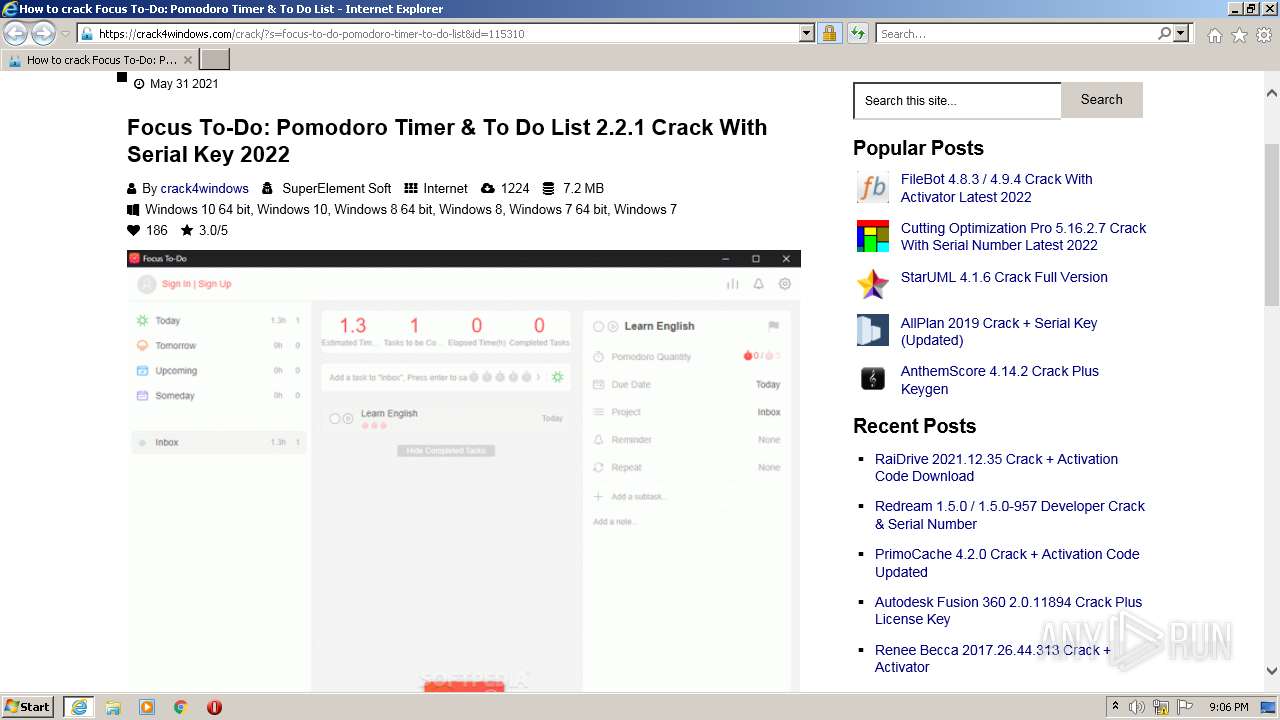Image resolution: width=1280 pixels, height=720 pixels.
Task: Click the 9:06 PM clock
Action: tap(1229, 707)
